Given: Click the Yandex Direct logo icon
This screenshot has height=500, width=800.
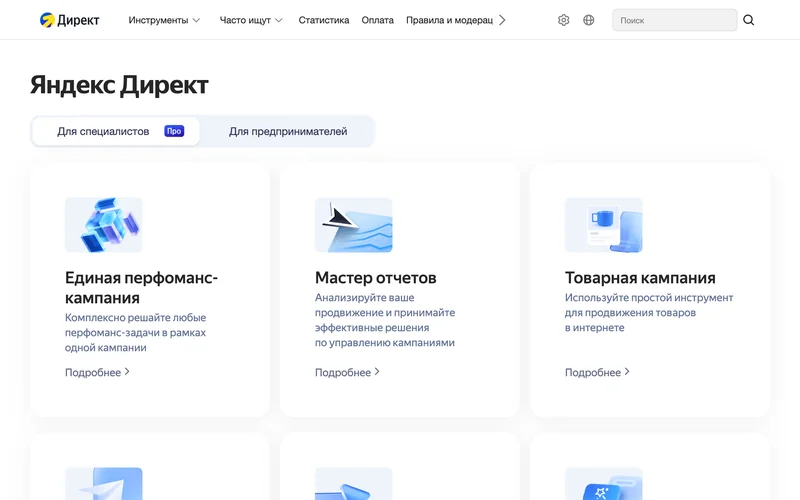Looking at the screenshot, I should (x=47, y=20).
